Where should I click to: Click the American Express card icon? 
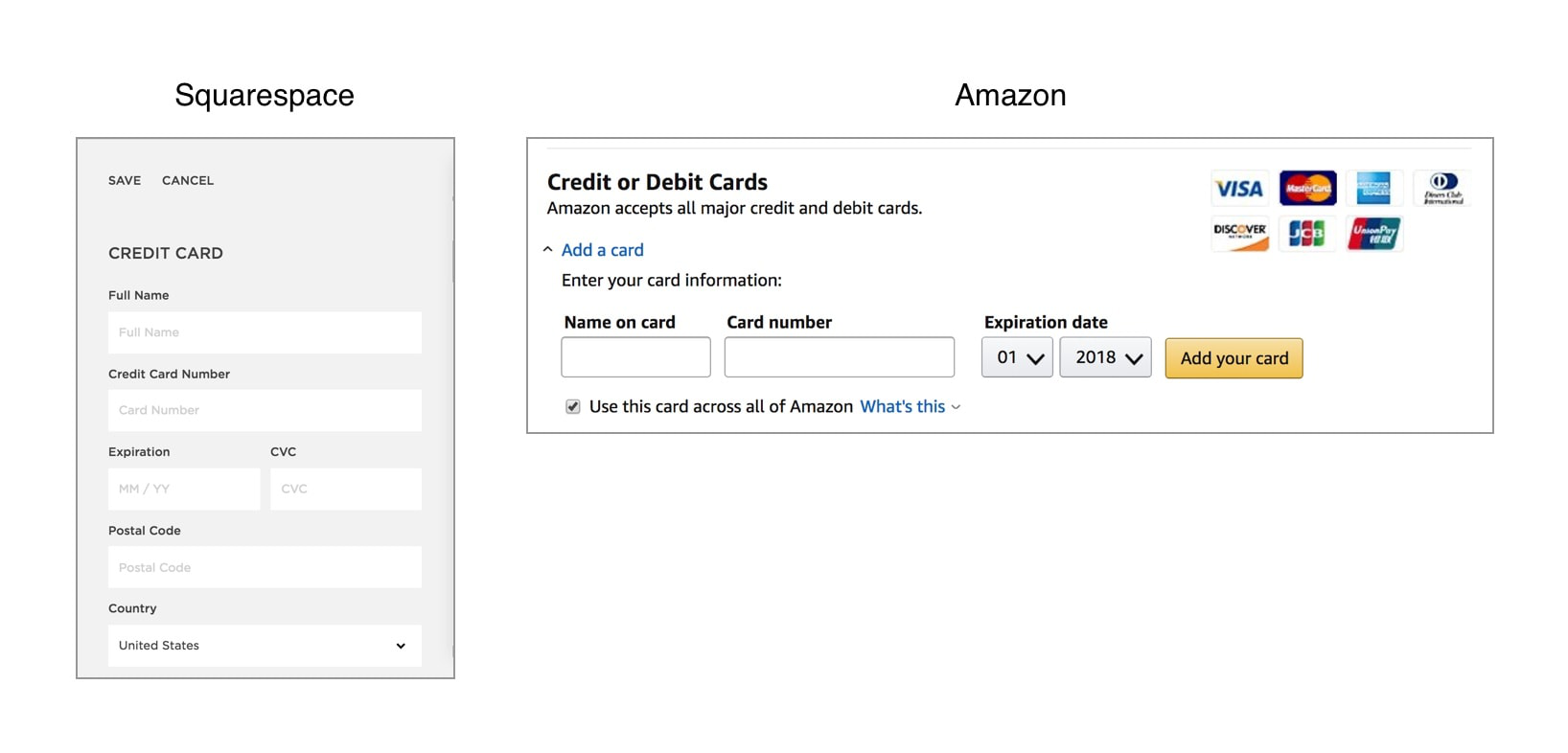[x=1373, y=189]
